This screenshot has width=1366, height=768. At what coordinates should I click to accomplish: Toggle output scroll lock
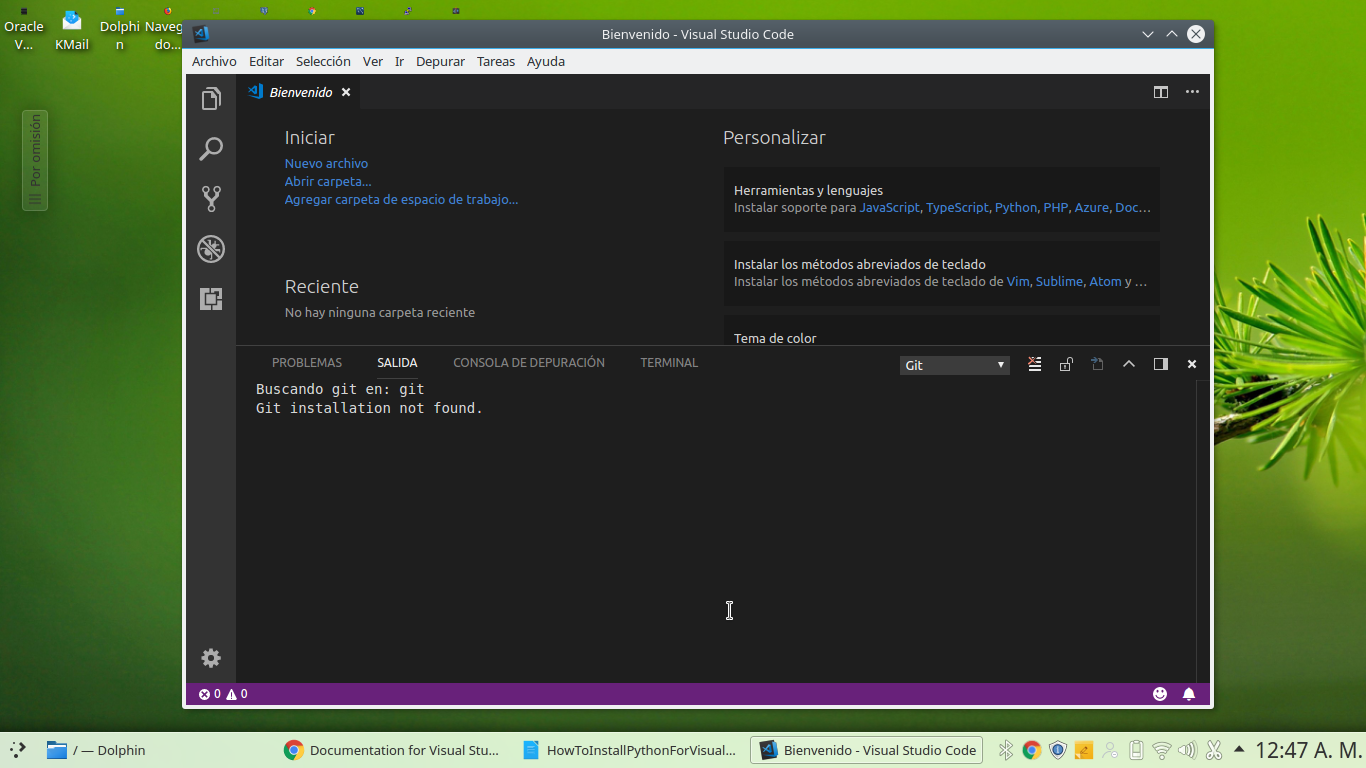[1066, 364]
